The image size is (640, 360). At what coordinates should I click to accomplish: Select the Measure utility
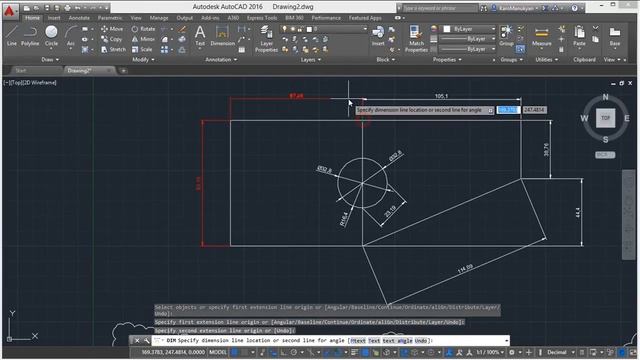point(542,36)
